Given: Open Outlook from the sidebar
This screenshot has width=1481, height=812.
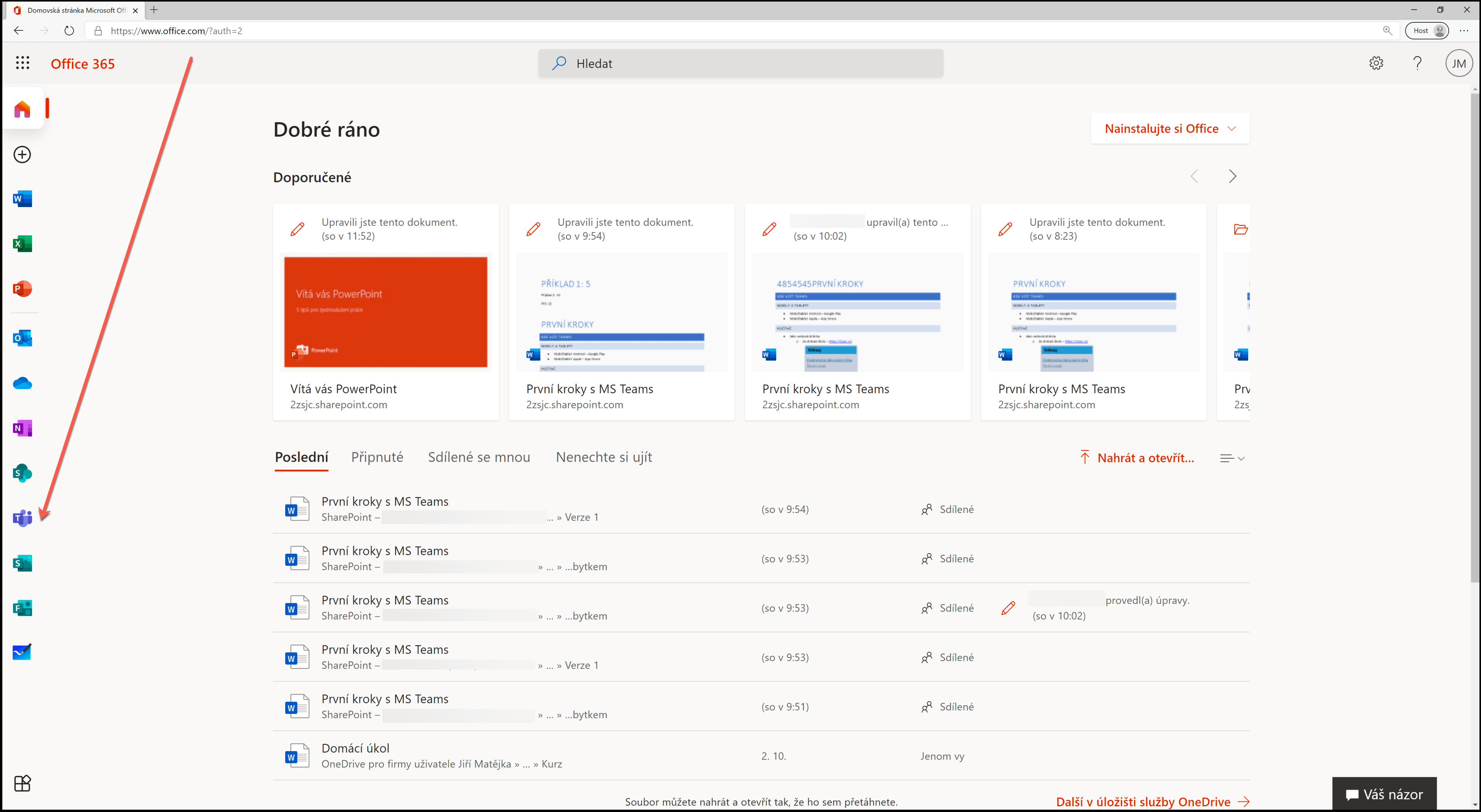Looking at the screenshot, I should click(22, 338).
